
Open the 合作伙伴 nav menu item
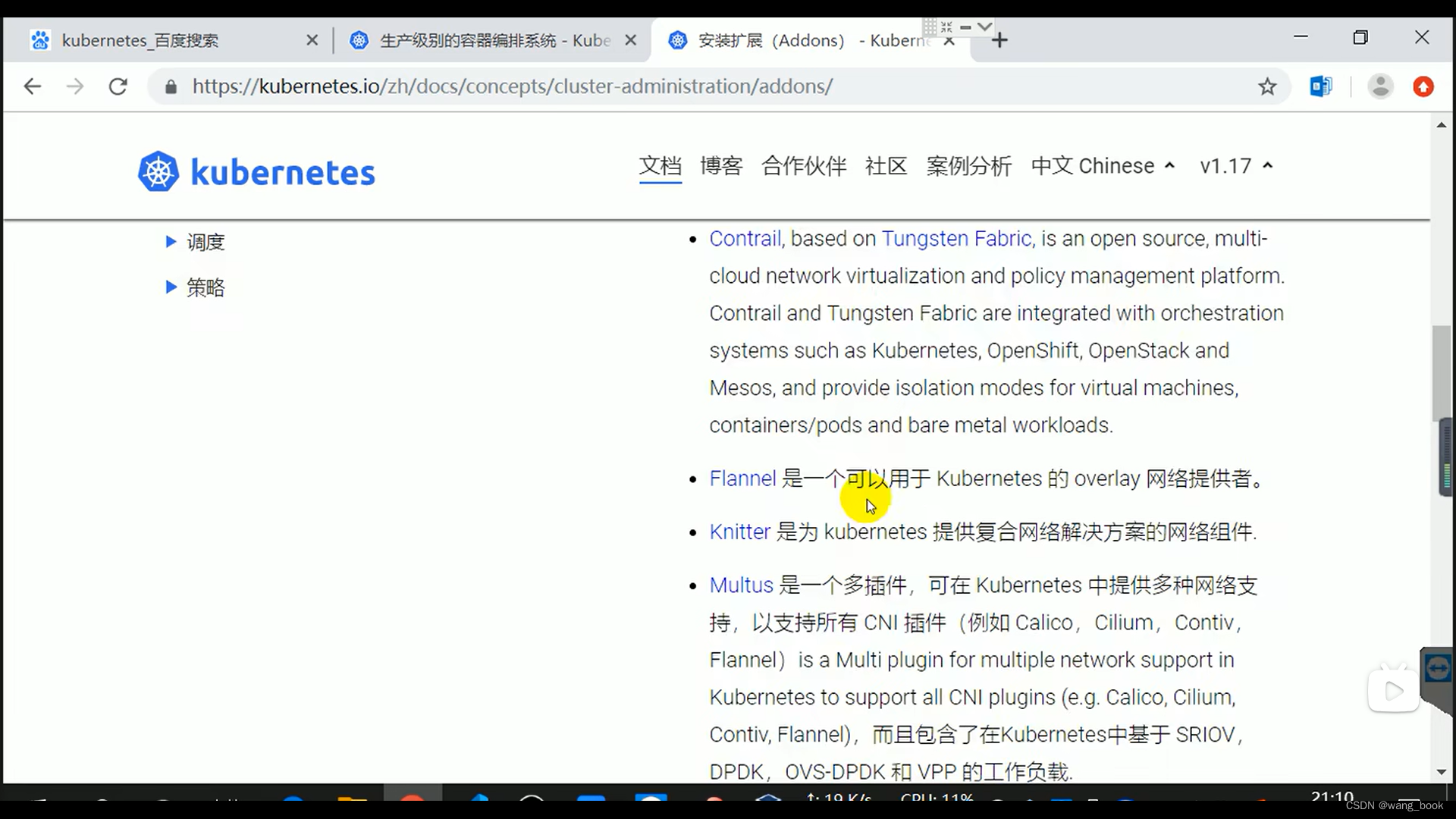[x=804, y=166]
